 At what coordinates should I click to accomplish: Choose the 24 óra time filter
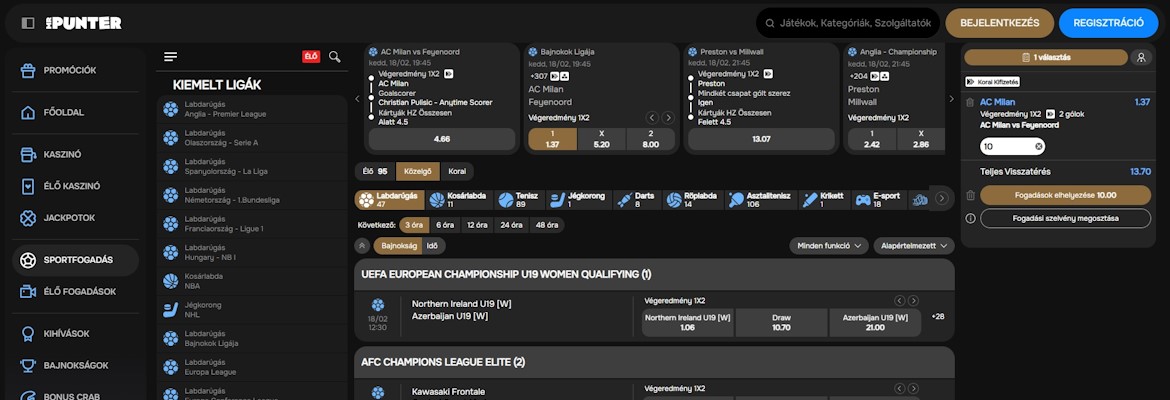(512, 225)
